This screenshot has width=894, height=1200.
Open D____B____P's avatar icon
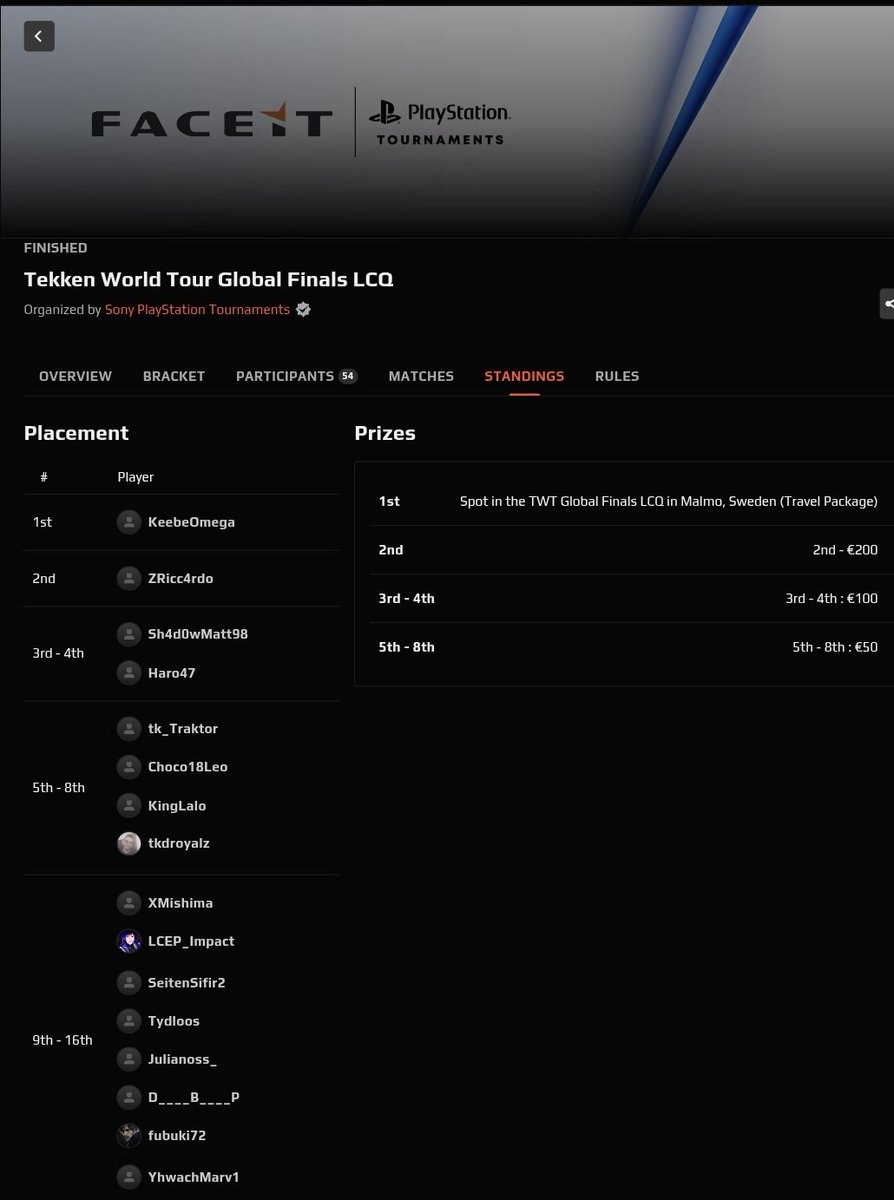click(129, 1097)
